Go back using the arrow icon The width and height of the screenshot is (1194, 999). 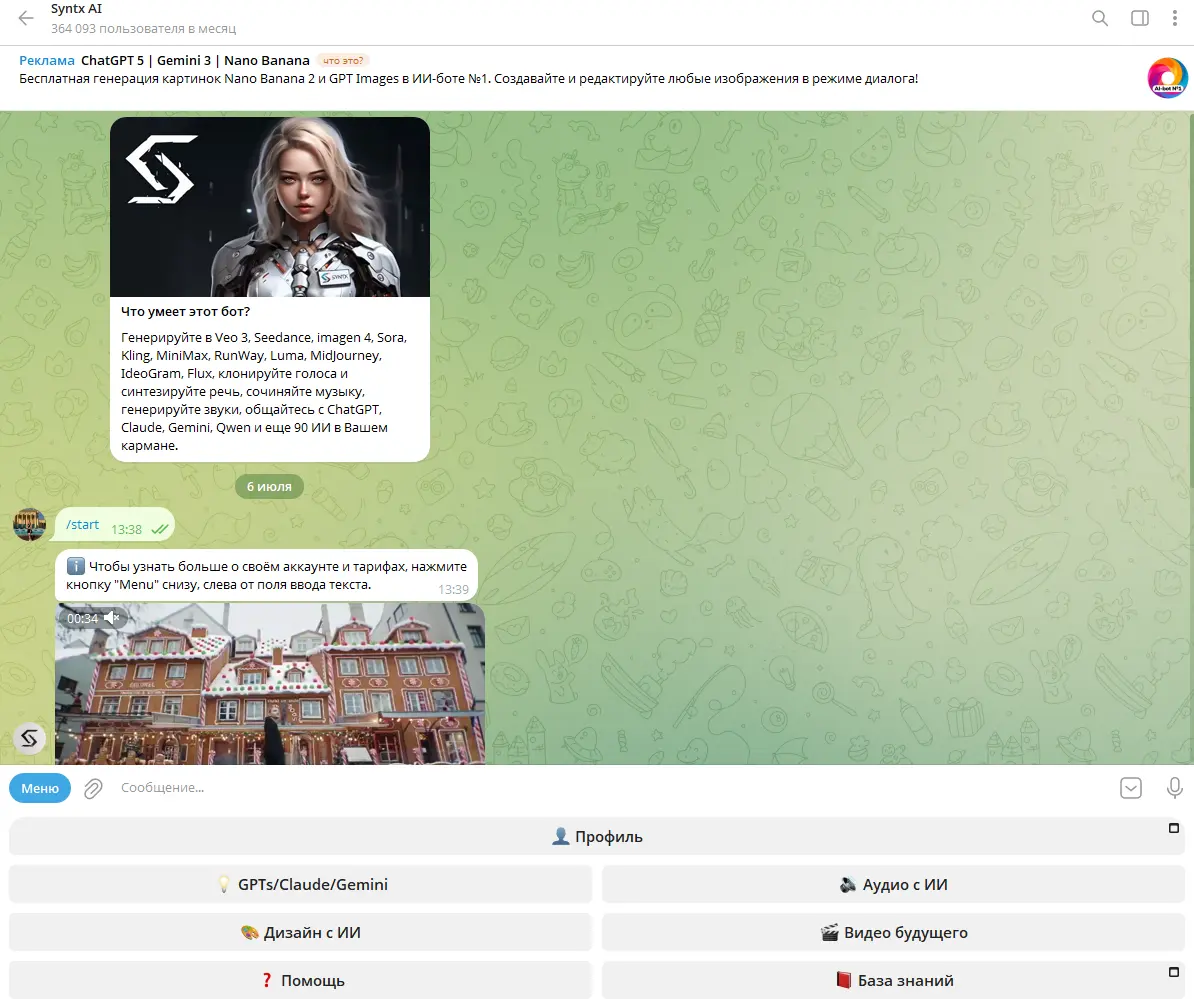pos(26,18)
